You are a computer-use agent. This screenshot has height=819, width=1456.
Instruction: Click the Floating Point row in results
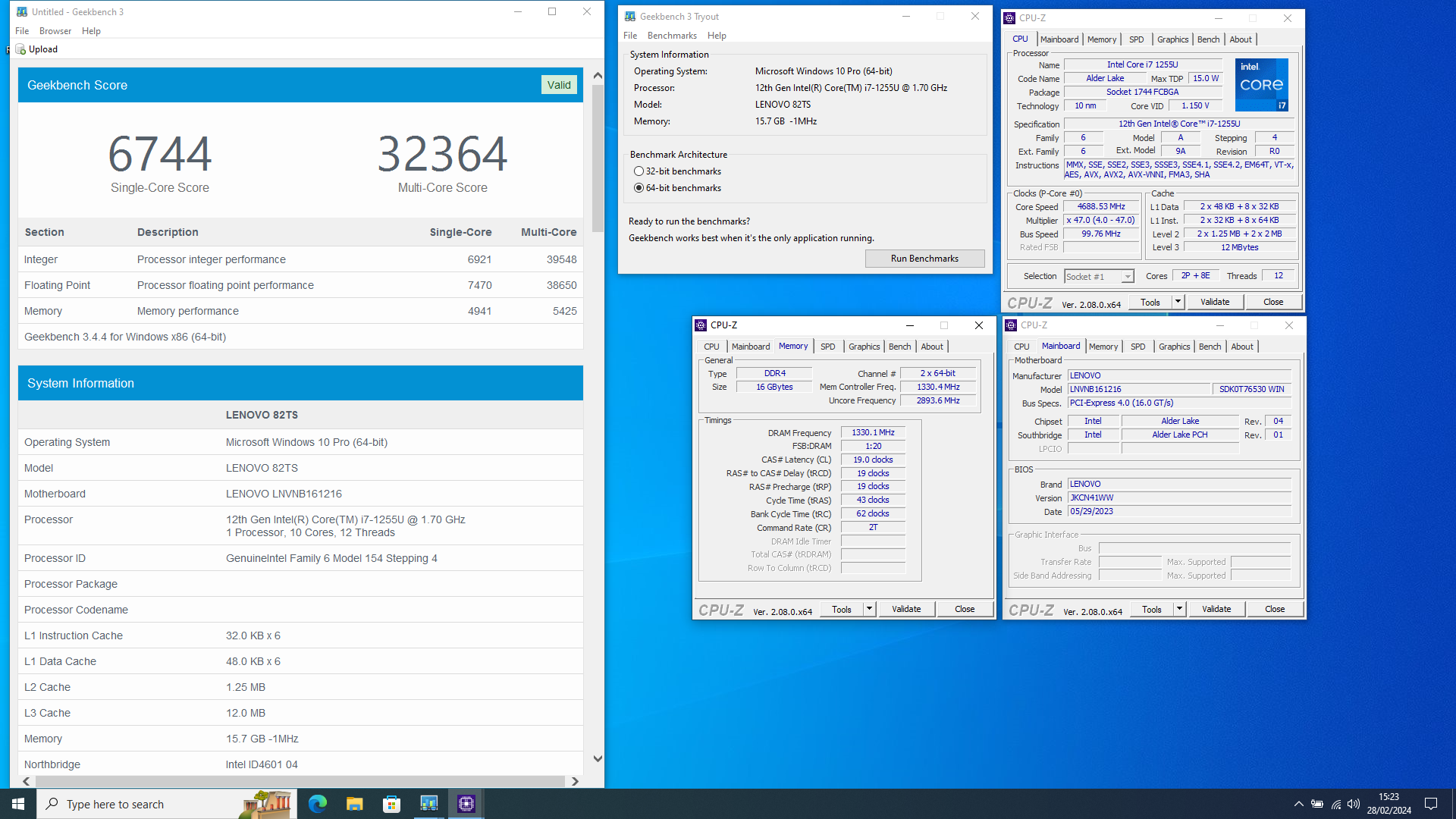300,285
